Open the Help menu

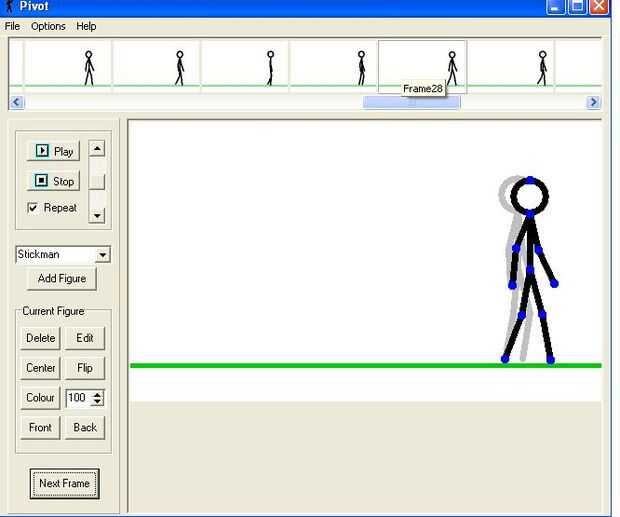point(86,26)
